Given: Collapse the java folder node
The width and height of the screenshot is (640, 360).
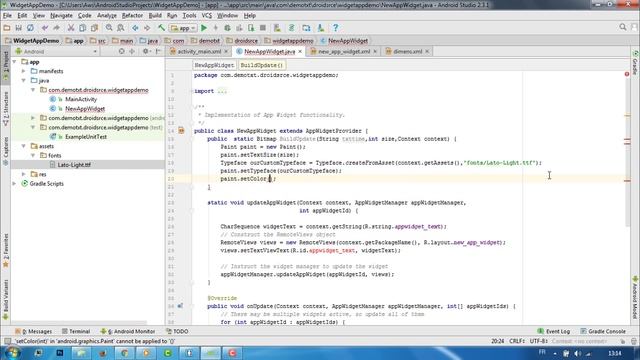Looking at the screenshot, I should 24,80.
